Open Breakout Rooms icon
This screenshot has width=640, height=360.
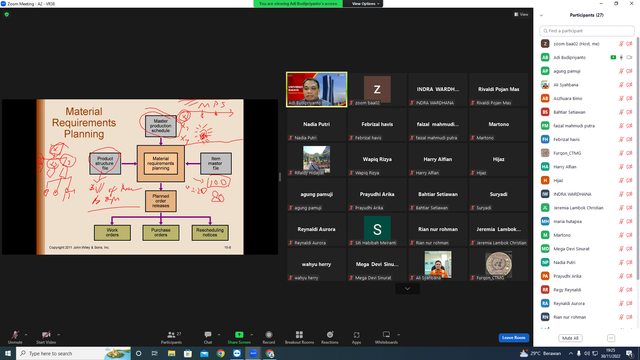click(299, 335)
